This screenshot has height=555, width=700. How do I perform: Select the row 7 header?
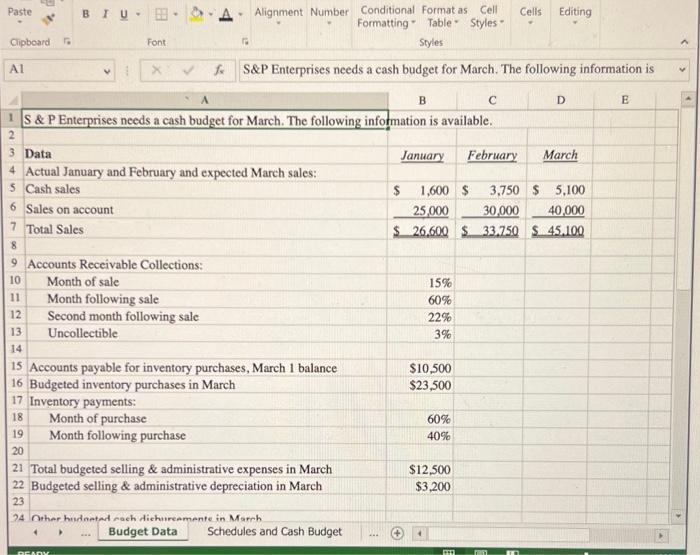tap(14, 227)
